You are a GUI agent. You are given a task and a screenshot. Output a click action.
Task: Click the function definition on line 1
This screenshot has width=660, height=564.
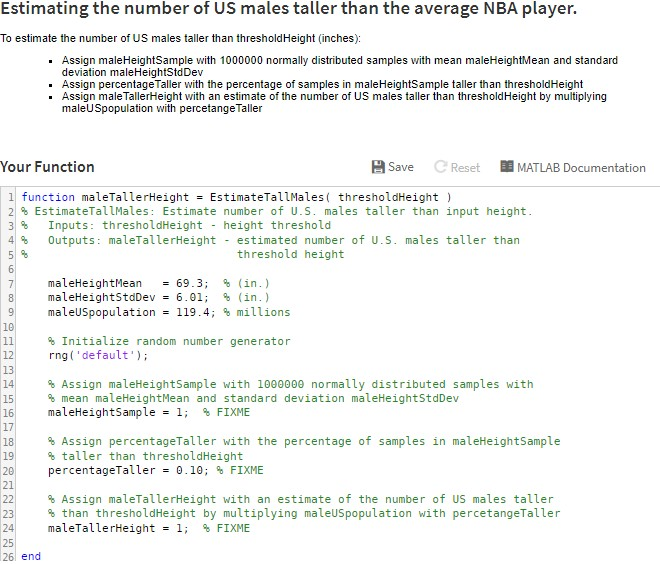pos(236,197)
